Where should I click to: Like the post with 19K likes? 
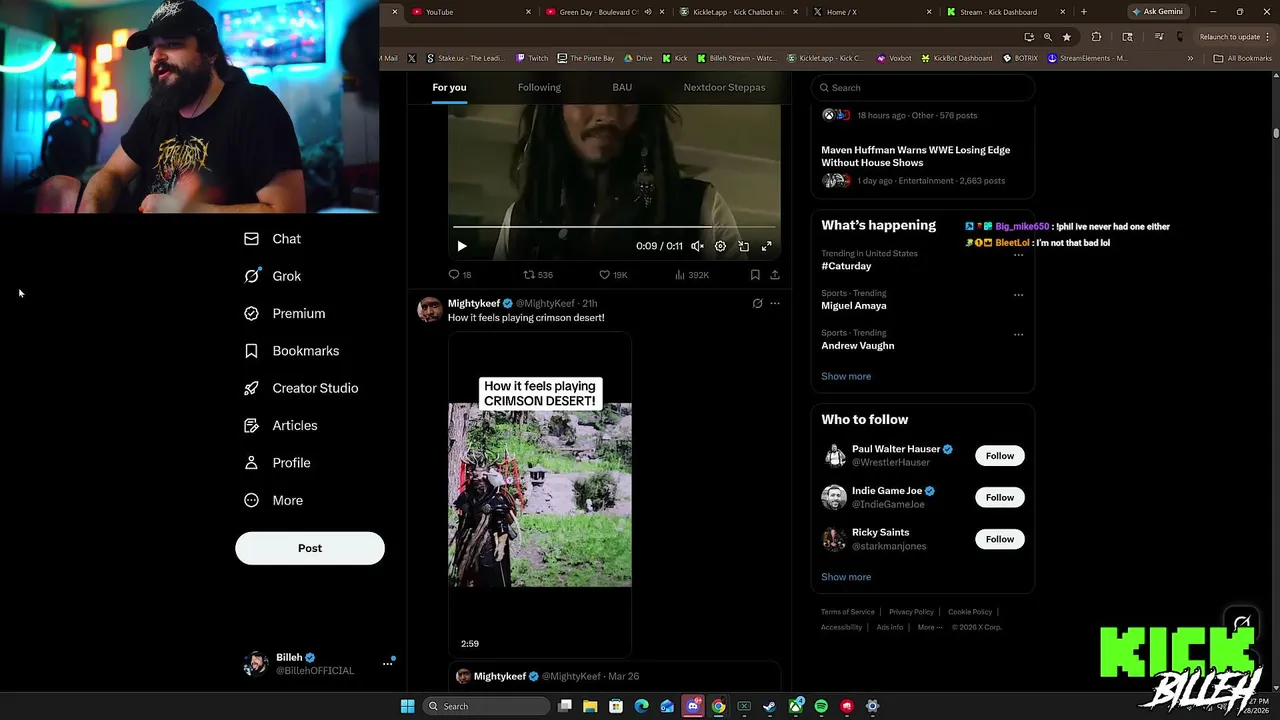[613, 275]
